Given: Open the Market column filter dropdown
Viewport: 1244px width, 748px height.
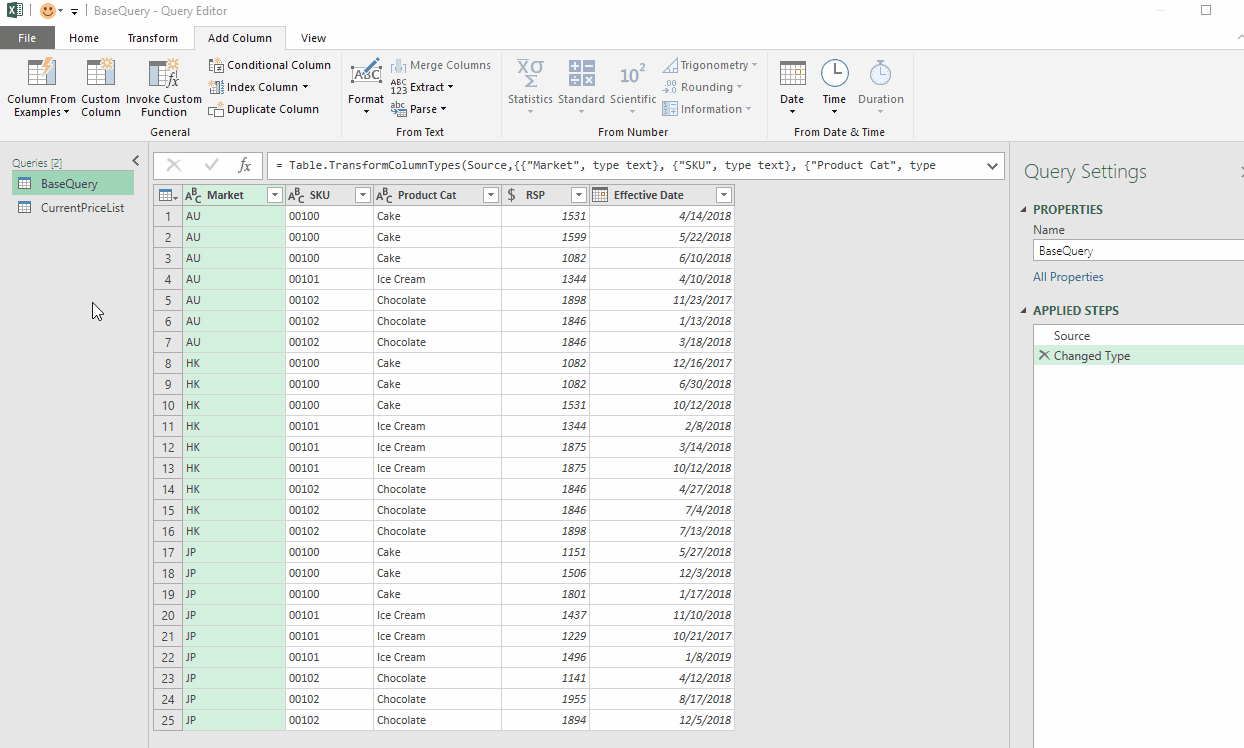Looking at the screenshot, I should point(275,195).
